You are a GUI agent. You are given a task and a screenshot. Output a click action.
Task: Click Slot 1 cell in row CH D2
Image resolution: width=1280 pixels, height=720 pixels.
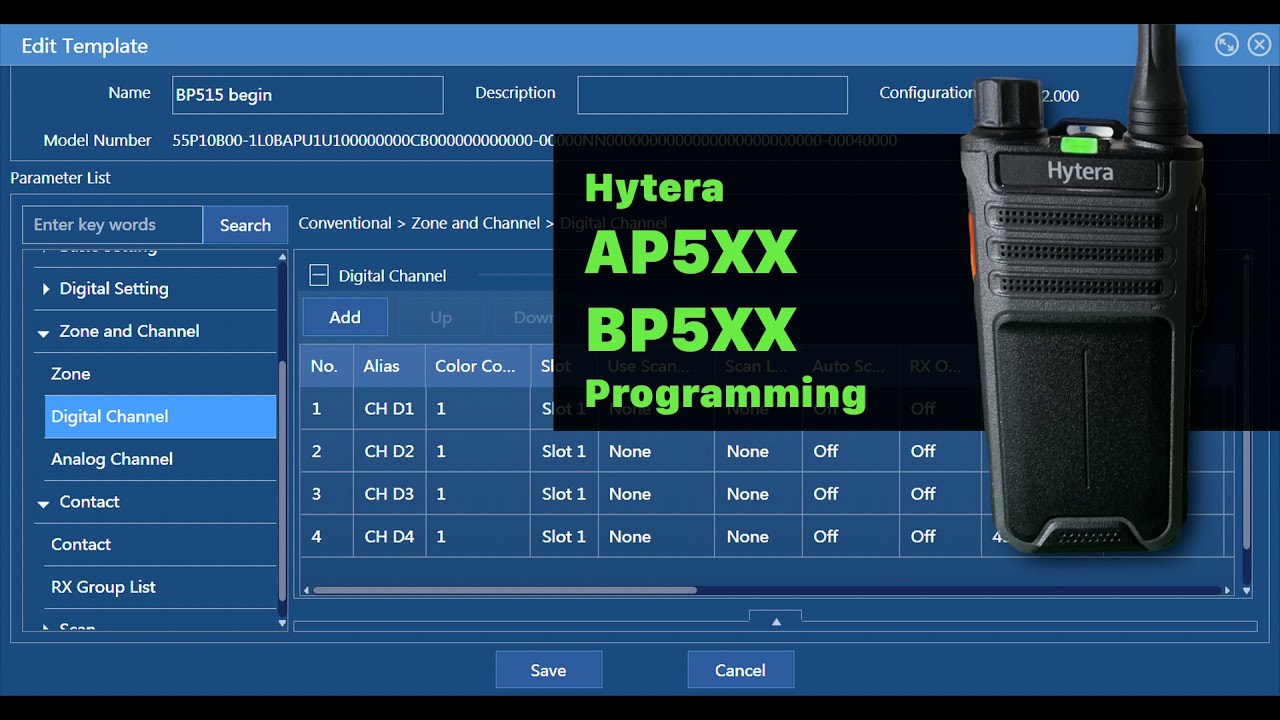pos(564,451)
